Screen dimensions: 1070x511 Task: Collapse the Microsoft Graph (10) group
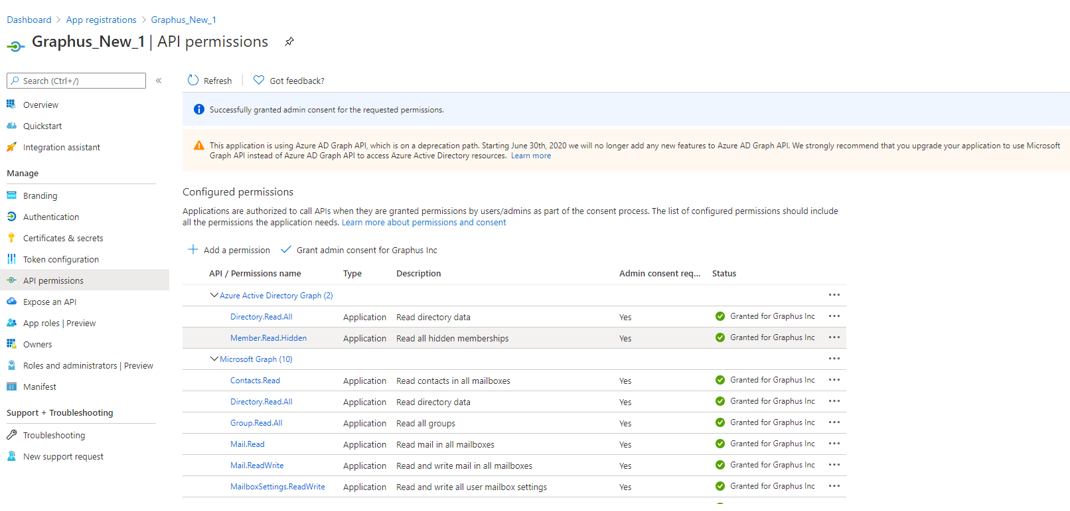click(214, 359)
